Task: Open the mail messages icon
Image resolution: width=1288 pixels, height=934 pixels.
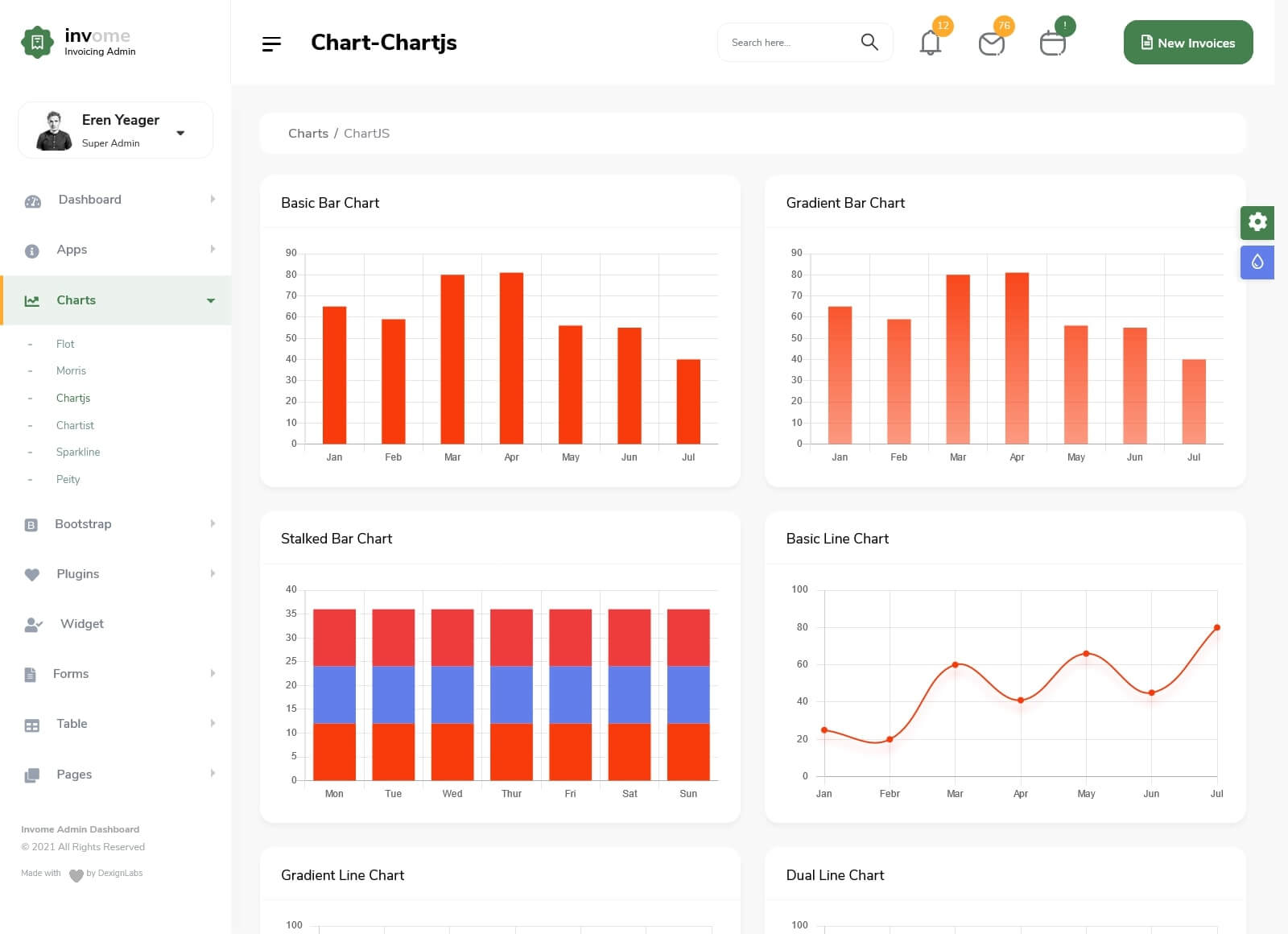Action: click(x=991, y=43)
